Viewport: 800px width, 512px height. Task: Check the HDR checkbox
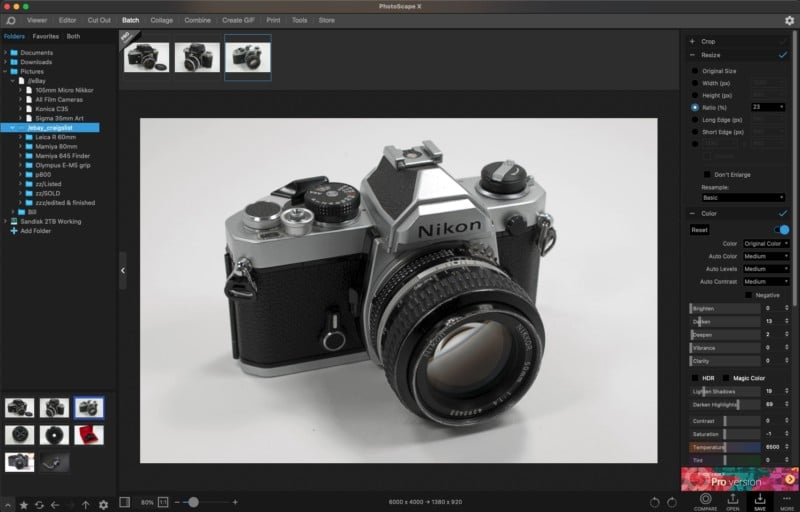(696, 378)
